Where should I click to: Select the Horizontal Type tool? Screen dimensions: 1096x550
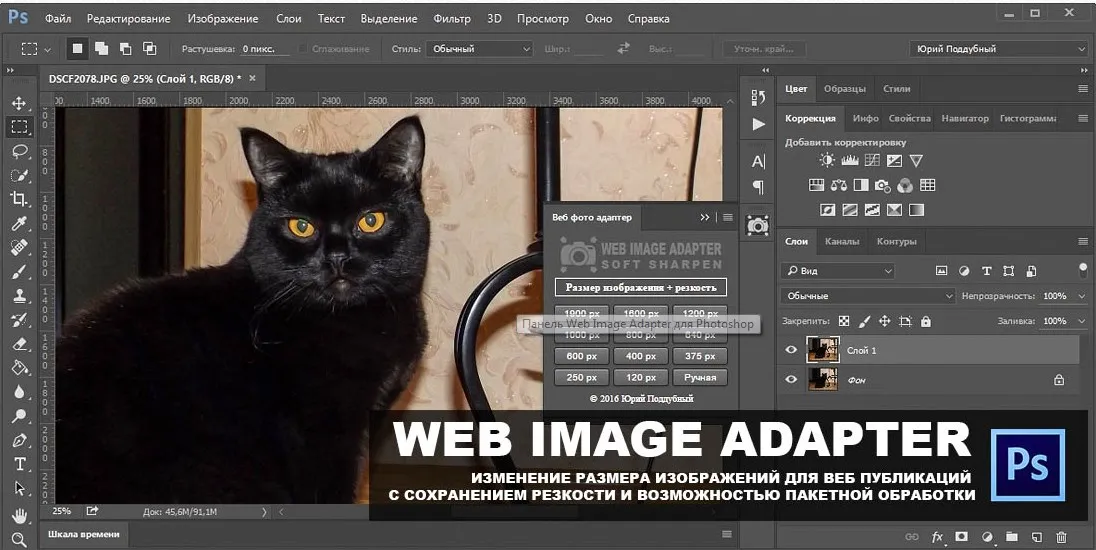click(19, 464)
